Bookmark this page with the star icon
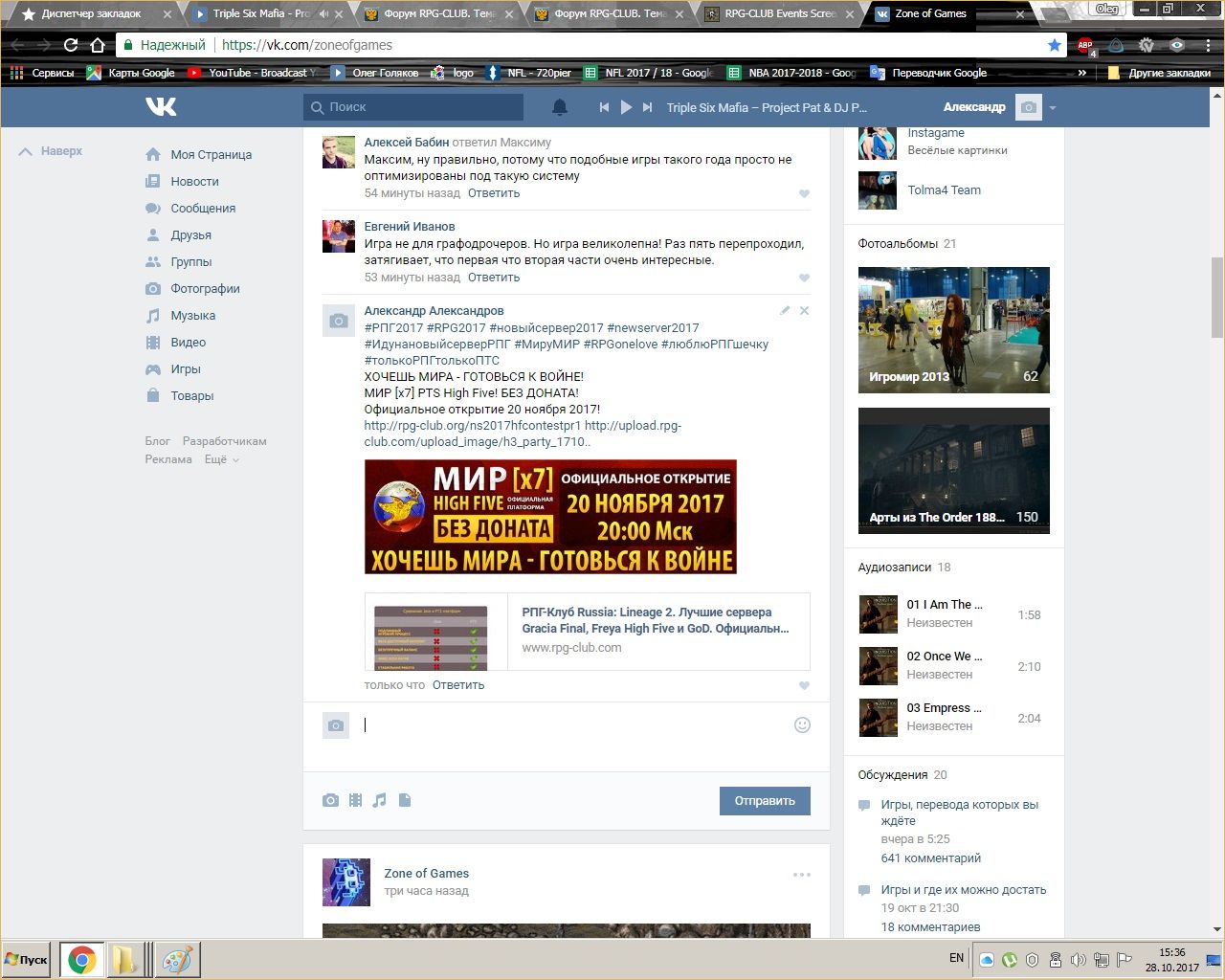This screenshot has width=1225, height=980. (x=1054, y=45)
